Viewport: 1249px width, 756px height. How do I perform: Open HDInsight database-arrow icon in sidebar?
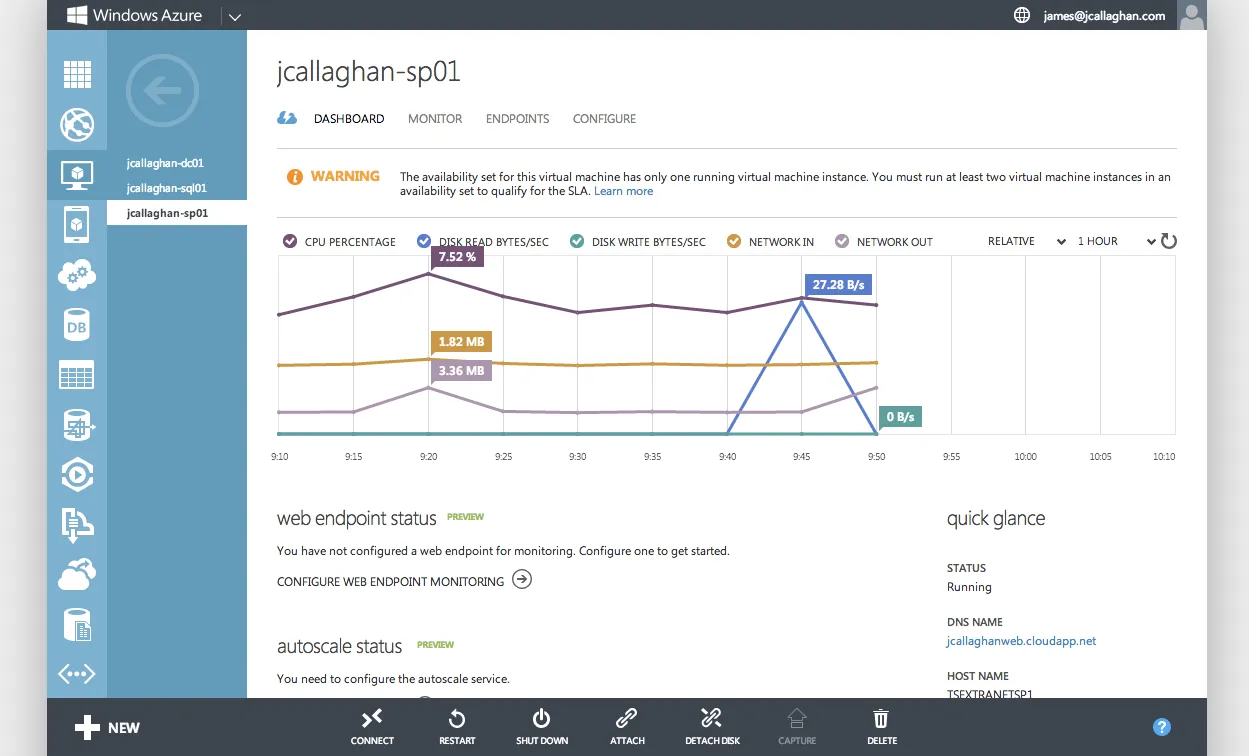pos(77,425)
